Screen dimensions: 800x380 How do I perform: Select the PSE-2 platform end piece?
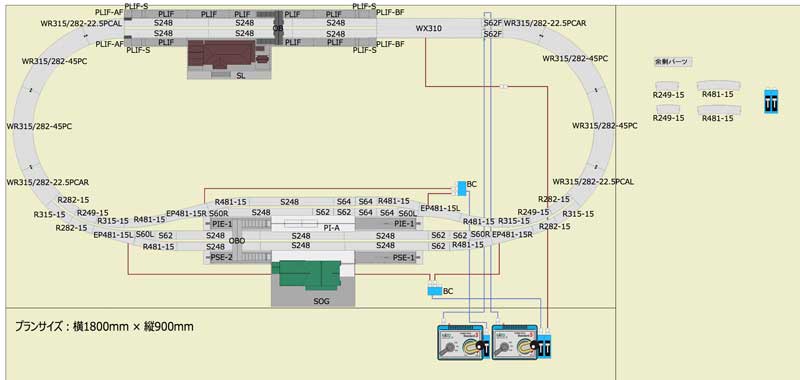[x=221, y=258]
